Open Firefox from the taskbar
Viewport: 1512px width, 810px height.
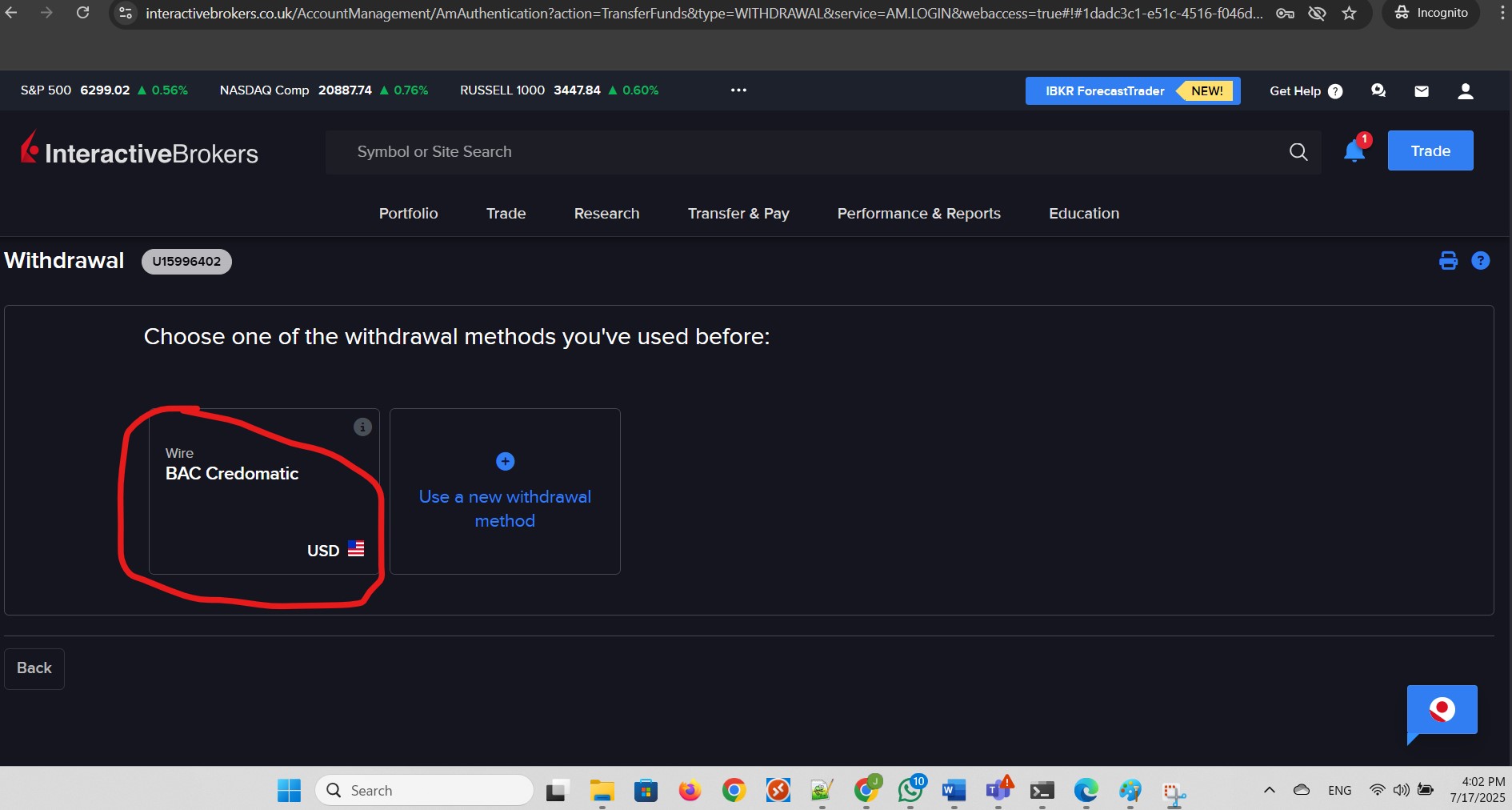coord(690,791)
